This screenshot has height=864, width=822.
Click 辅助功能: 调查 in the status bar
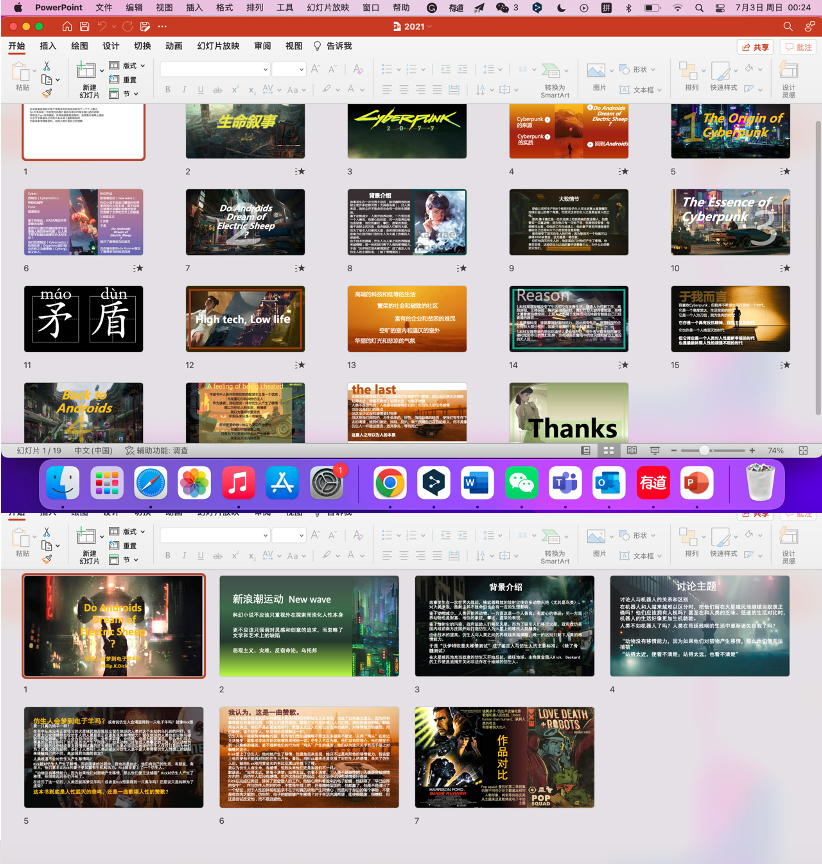coord(158,451)
